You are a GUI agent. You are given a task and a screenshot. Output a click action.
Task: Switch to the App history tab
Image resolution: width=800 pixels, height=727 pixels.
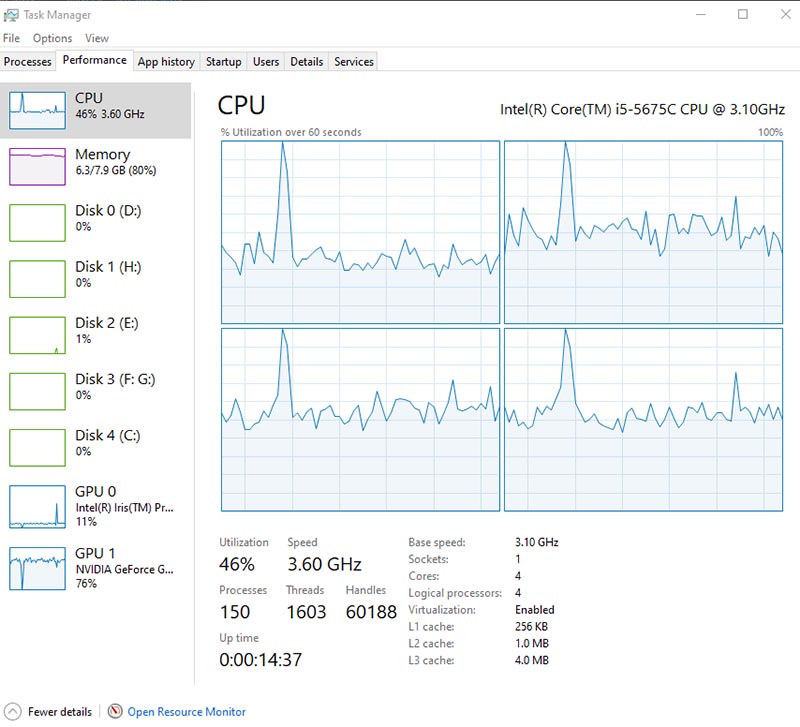pos(166,62)
